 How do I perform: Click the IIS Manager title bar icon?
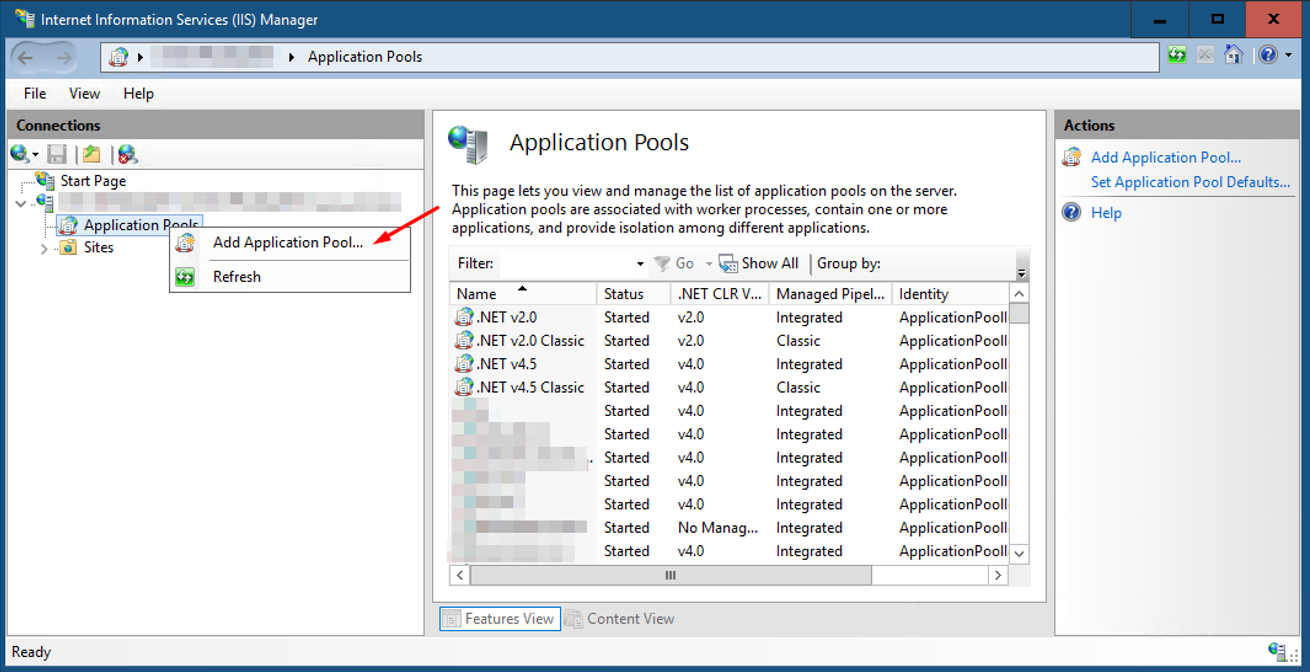tap(24, 18)
